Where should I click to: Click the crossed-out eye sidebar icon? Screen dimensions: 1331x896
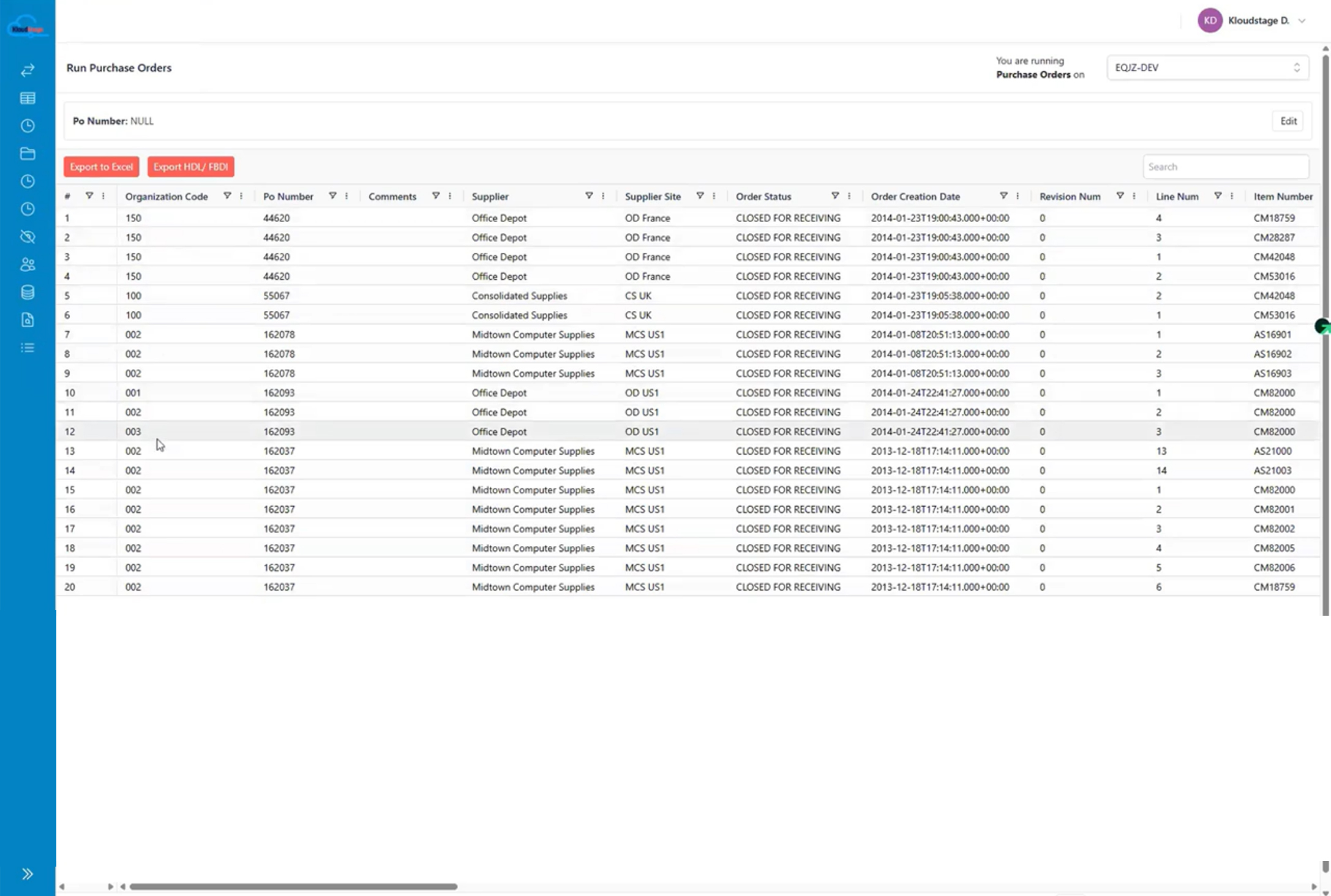coord(28,237)
